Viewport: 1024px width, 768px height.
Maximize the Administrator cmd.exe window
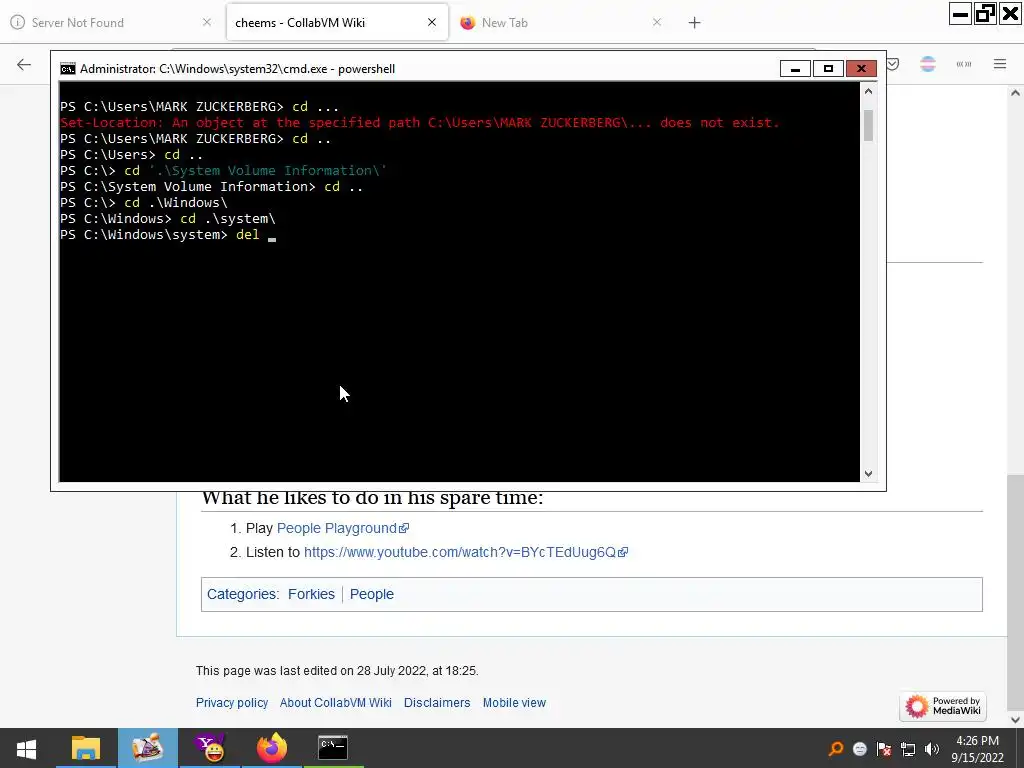coord(828,69)
